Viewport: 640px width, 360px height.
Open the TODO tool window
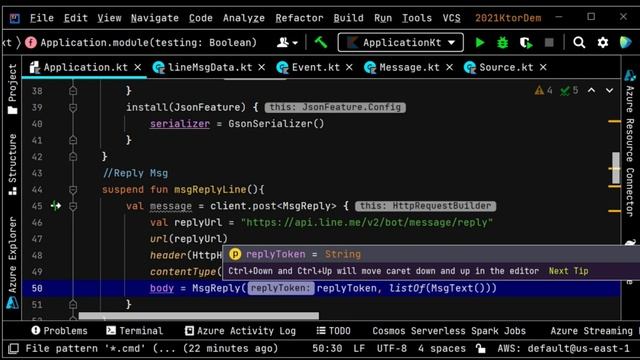(333, 331)
